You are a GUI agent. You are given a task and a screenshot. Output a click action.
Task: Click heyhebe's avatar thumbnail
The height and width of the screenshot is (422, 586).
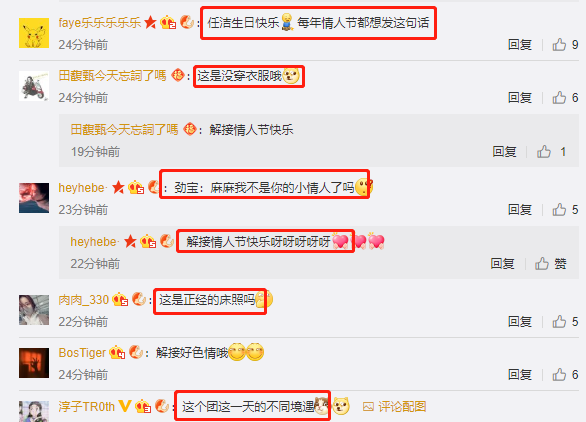[34, 198]
